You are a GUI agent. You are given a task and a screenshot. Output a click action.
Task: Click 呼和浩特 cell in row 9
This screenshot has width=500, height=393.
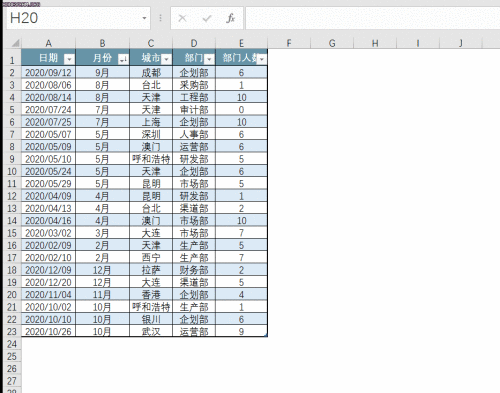pos(151,159)
